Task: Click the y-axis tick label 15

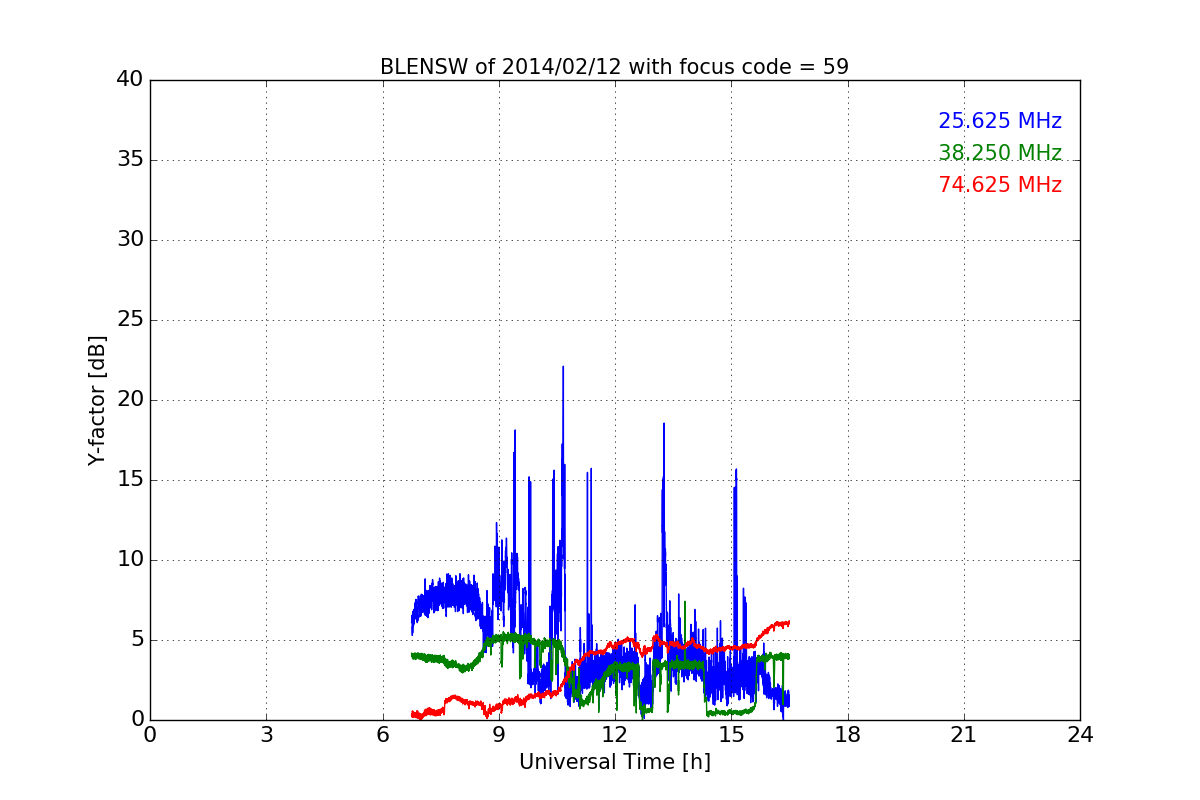Action: 130,480
